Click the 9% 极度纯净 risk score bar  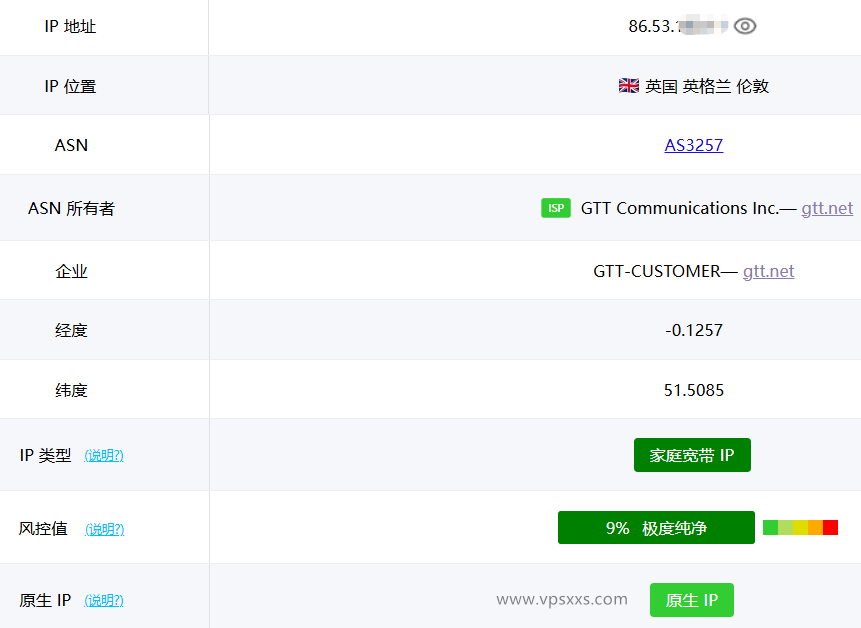(x=656, y=527)
